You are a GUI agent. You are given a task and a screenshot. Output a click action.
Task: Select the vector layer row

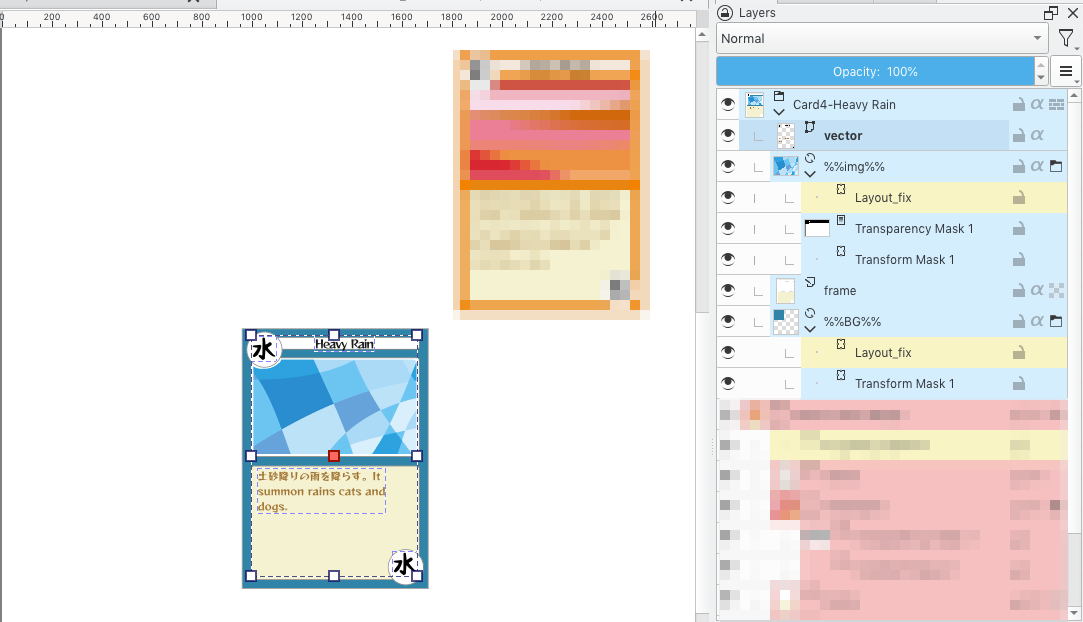pyautogui.click(x=903, y=135)
